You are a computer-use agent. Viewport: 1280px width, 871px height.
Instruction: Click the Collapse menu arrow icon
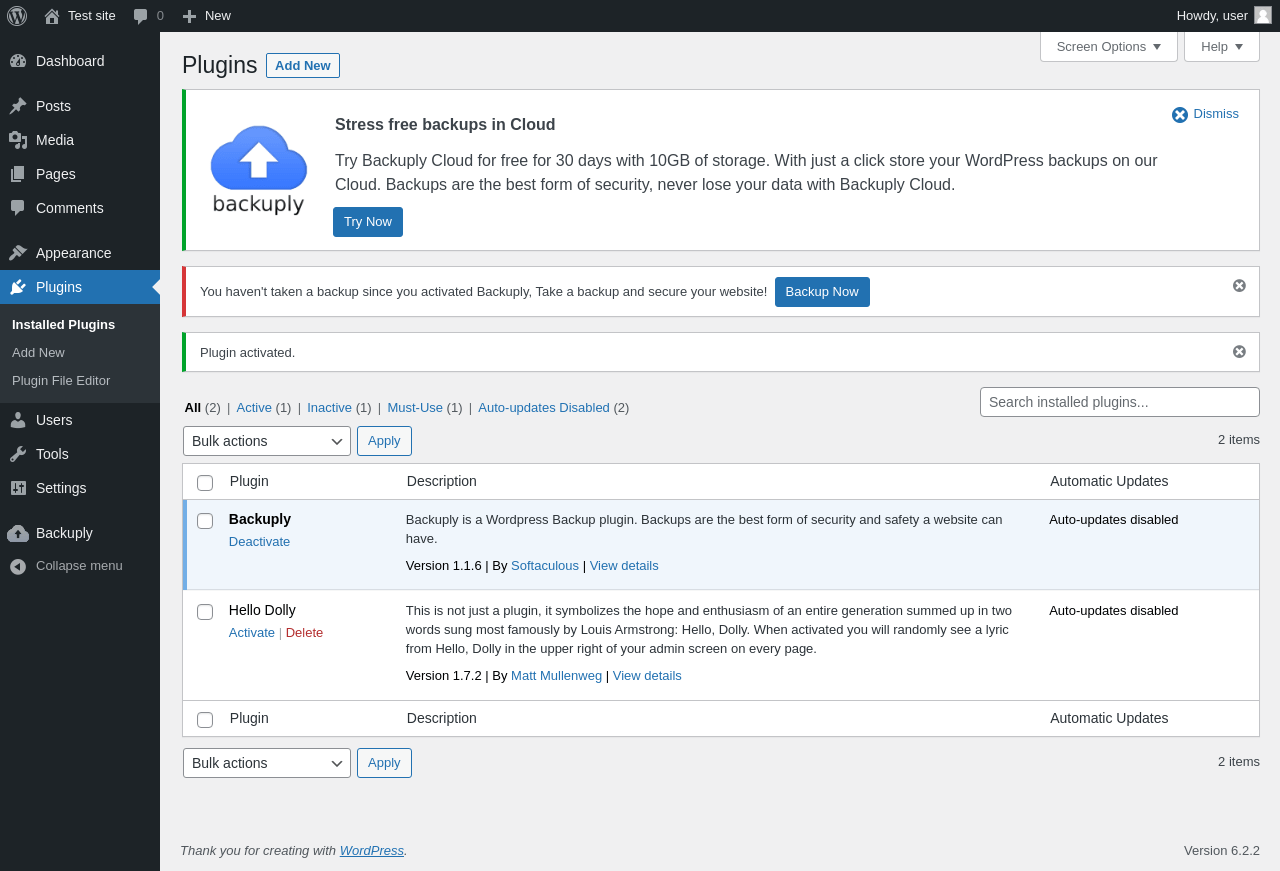point(18,566)
